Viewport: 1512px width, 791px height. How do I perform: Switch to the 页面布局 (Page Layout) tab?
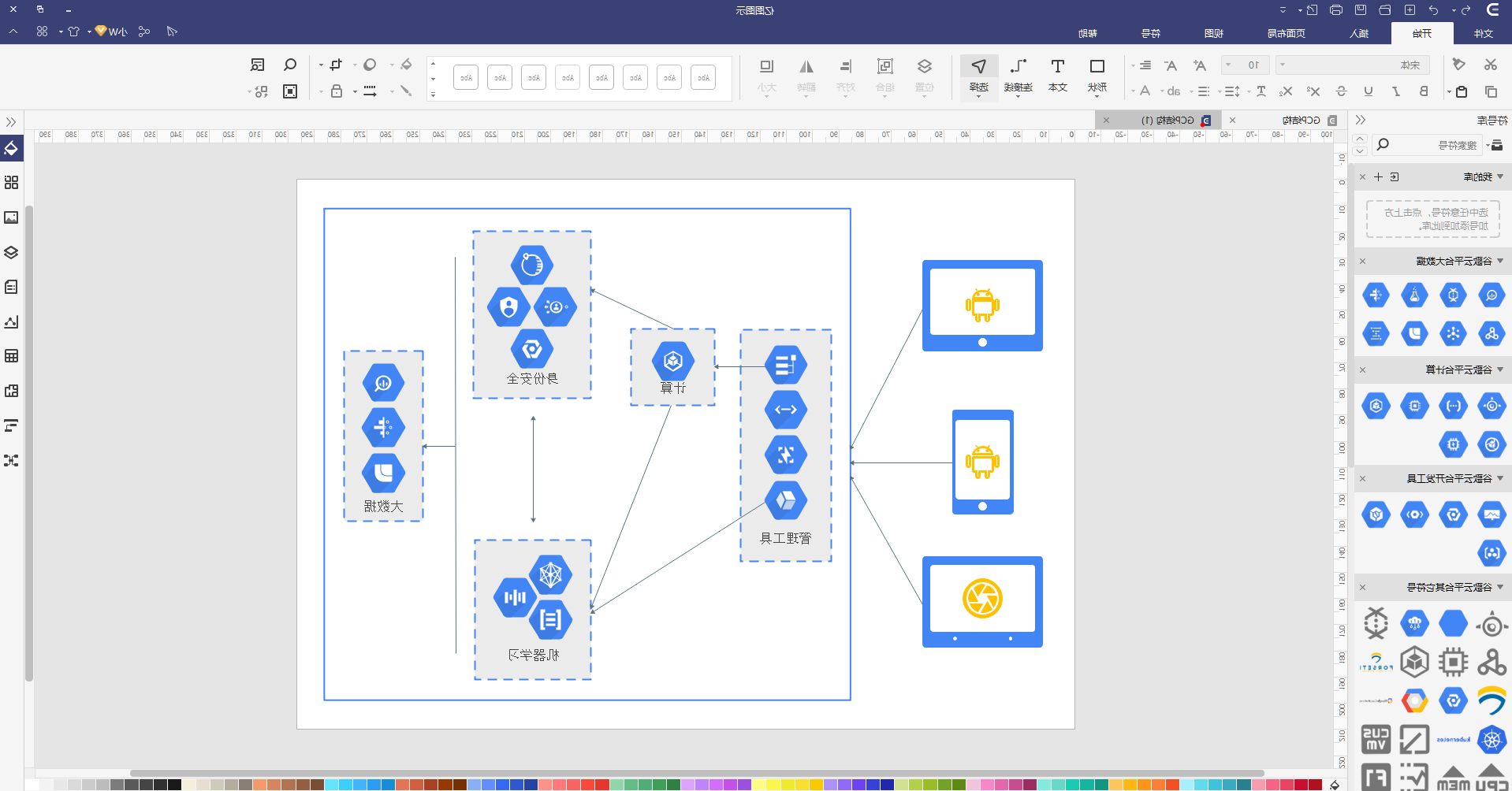(x=1287, y=33)
